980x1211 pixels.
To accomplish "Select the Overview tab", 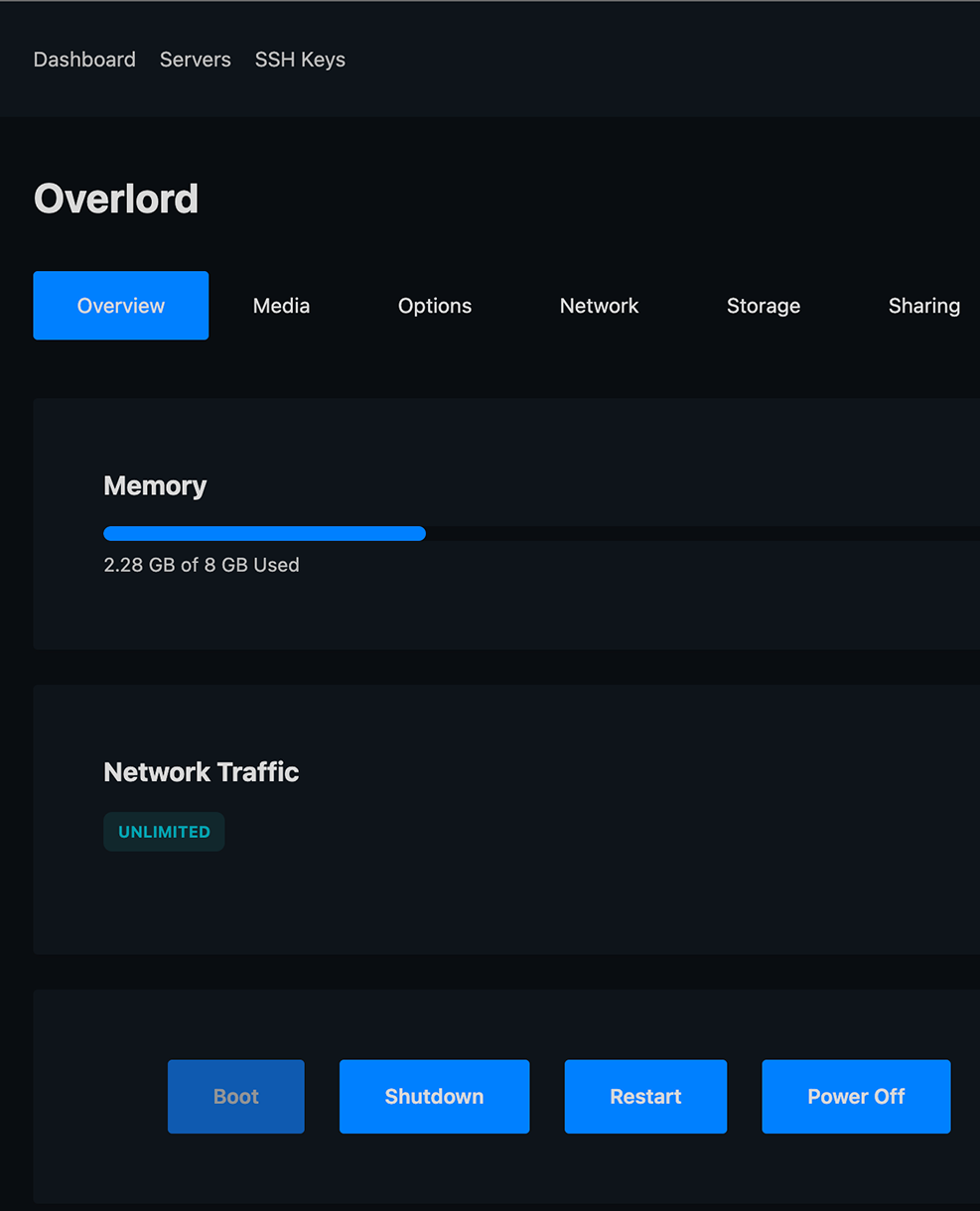I will click(121, 306).
